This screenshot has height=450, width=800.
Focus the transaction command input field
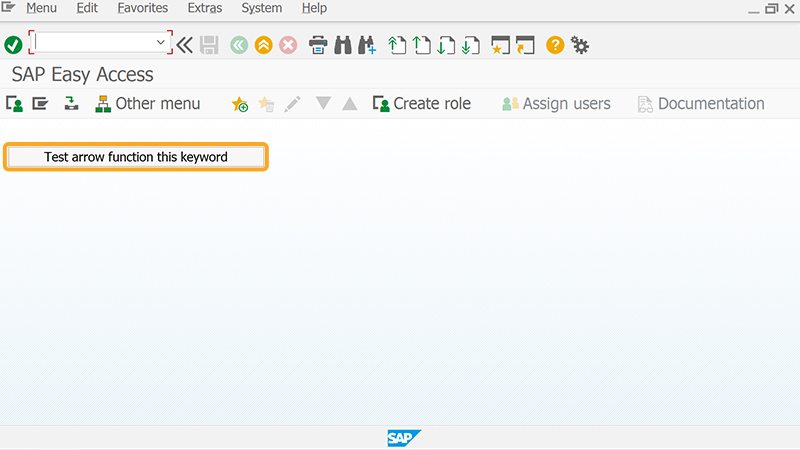[95, 42]
